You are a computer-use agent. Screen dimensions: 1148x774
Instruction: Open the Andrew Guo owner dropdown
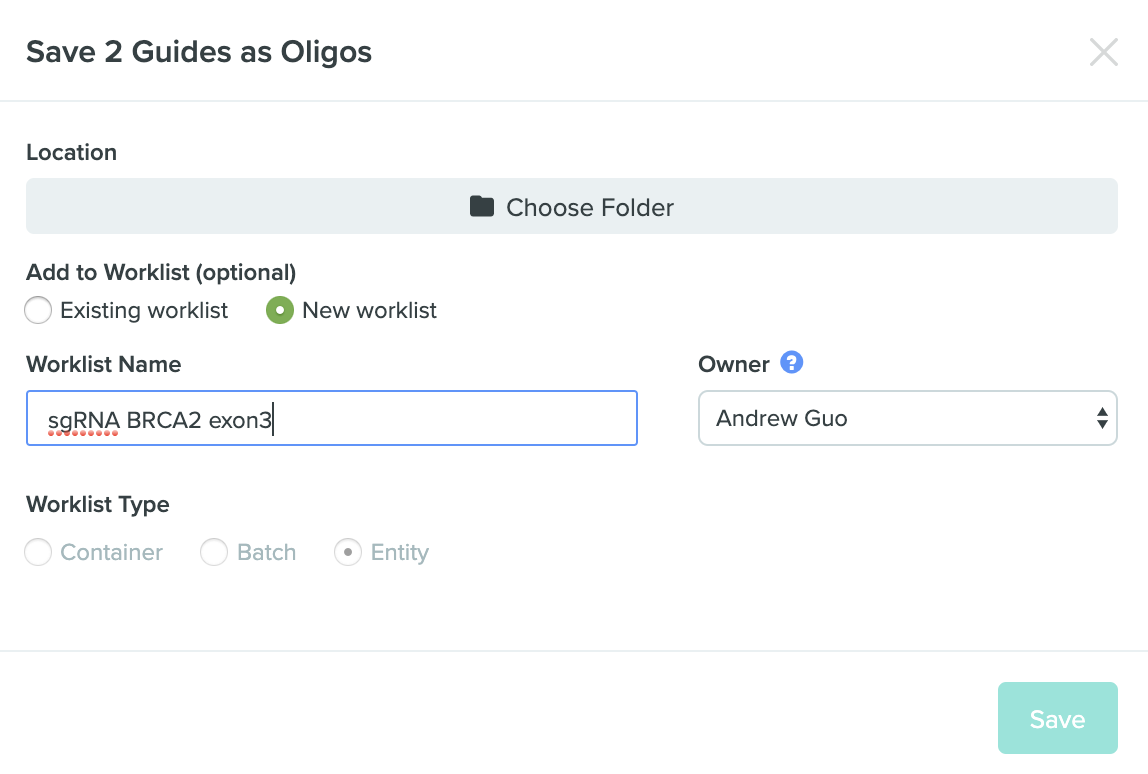[x=908, y=418]
